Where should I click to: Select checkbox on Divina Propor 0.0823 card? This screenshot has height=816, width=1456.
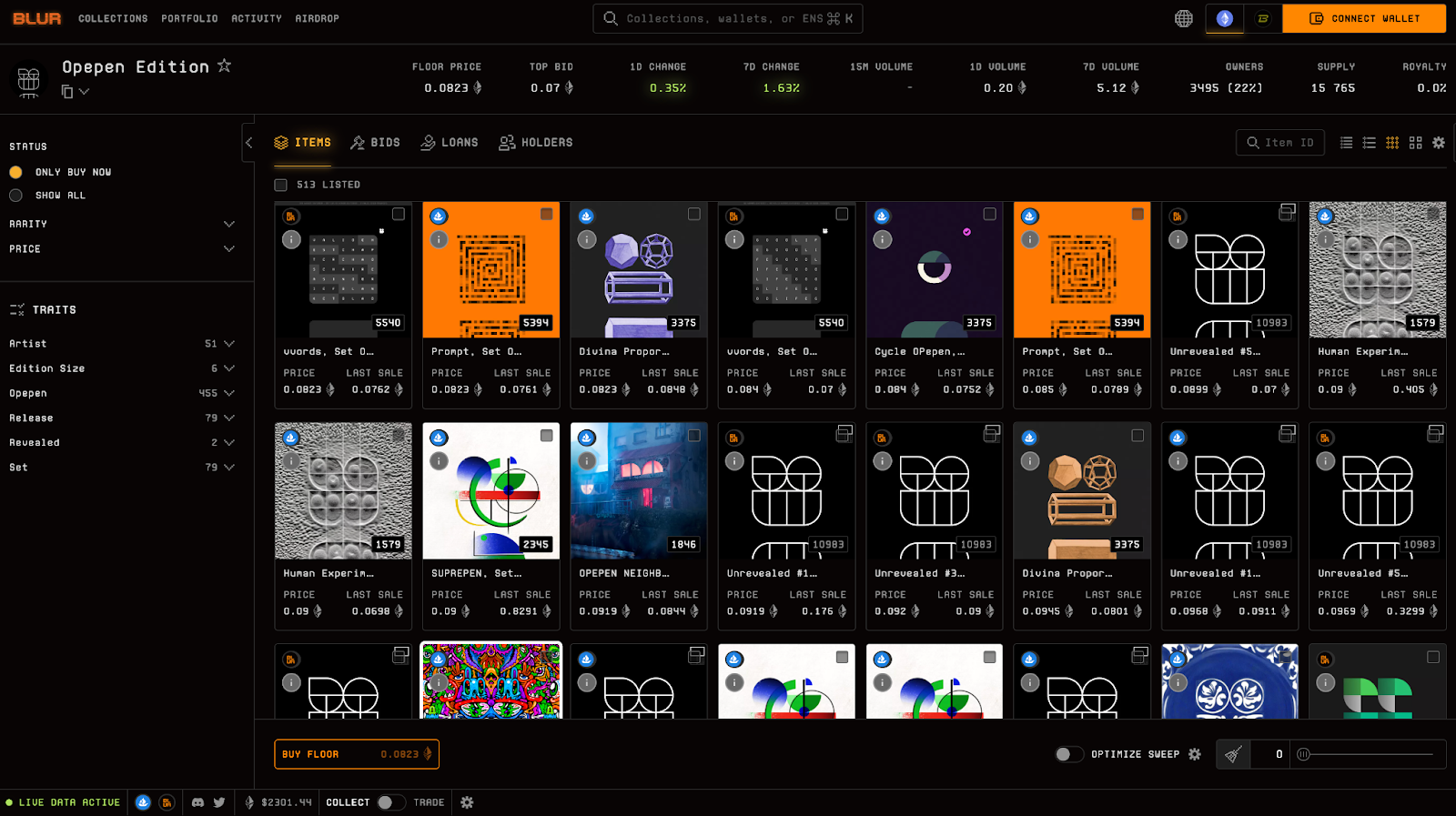[x=694, y=214]
